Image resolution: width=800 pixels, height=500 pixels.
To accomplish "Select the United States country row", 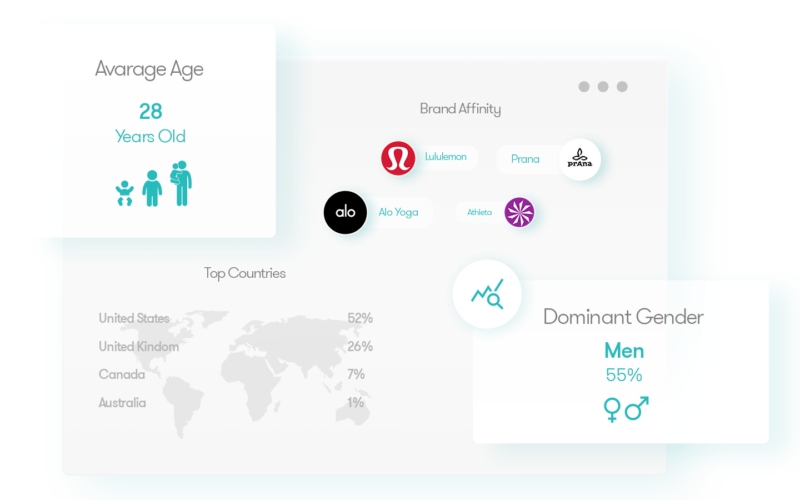I will (x=236, y=318).
